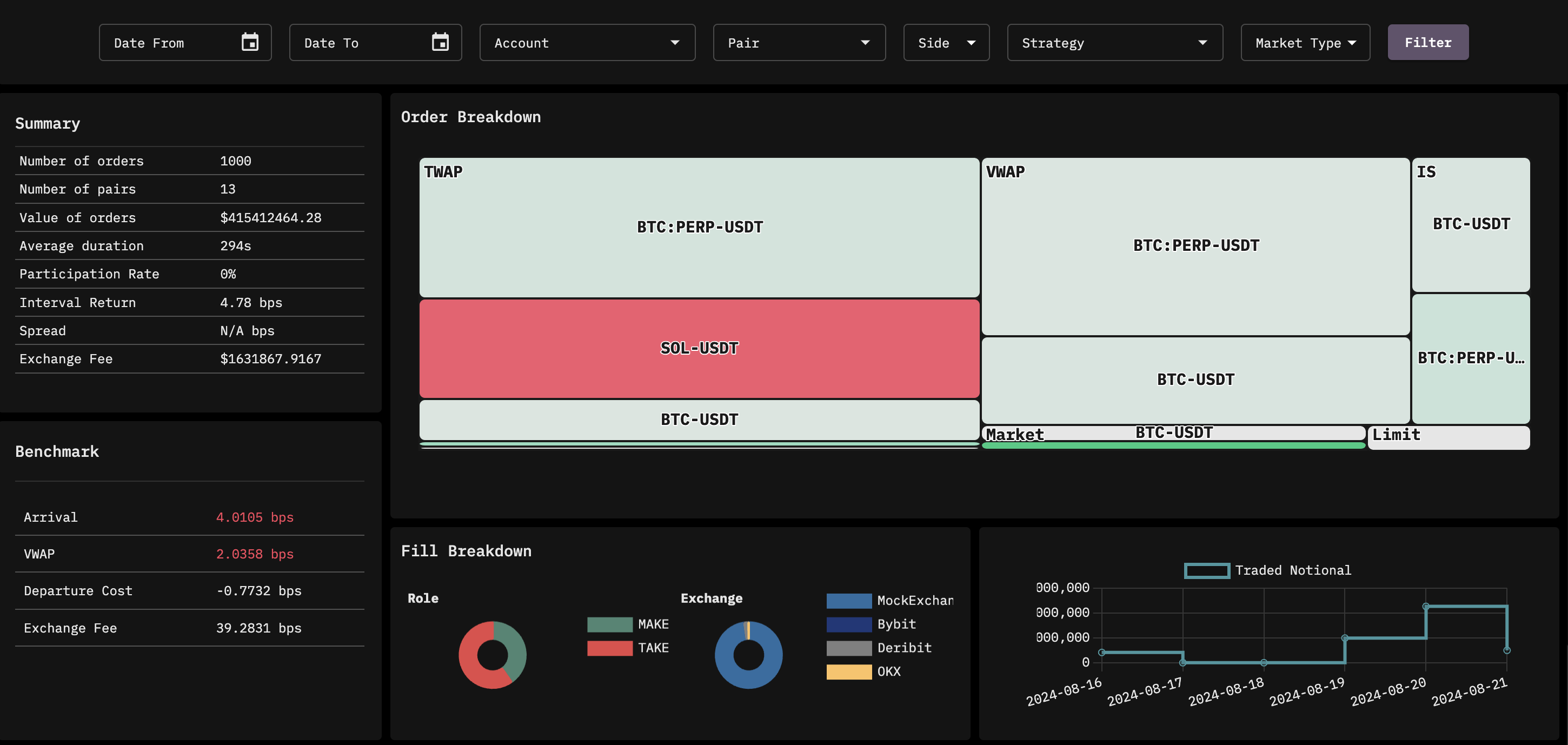This screenshot has width=1568, height=745.
Task: Open the Date From calendar icon
Action: point(250,43)
